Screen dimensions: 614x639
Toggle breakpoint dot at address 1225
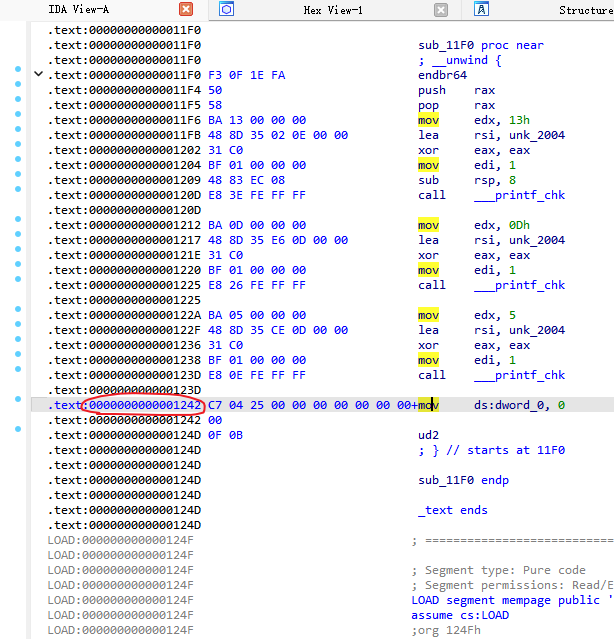[x=18, y=279]
